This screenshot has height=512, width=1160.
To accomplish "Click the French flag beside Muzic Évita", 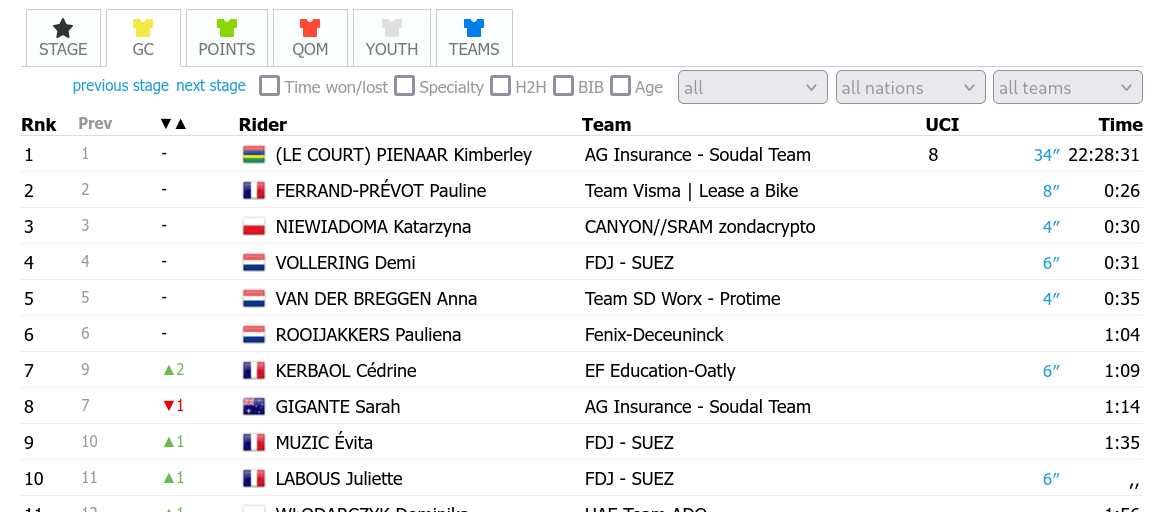I will coord(254,442).
